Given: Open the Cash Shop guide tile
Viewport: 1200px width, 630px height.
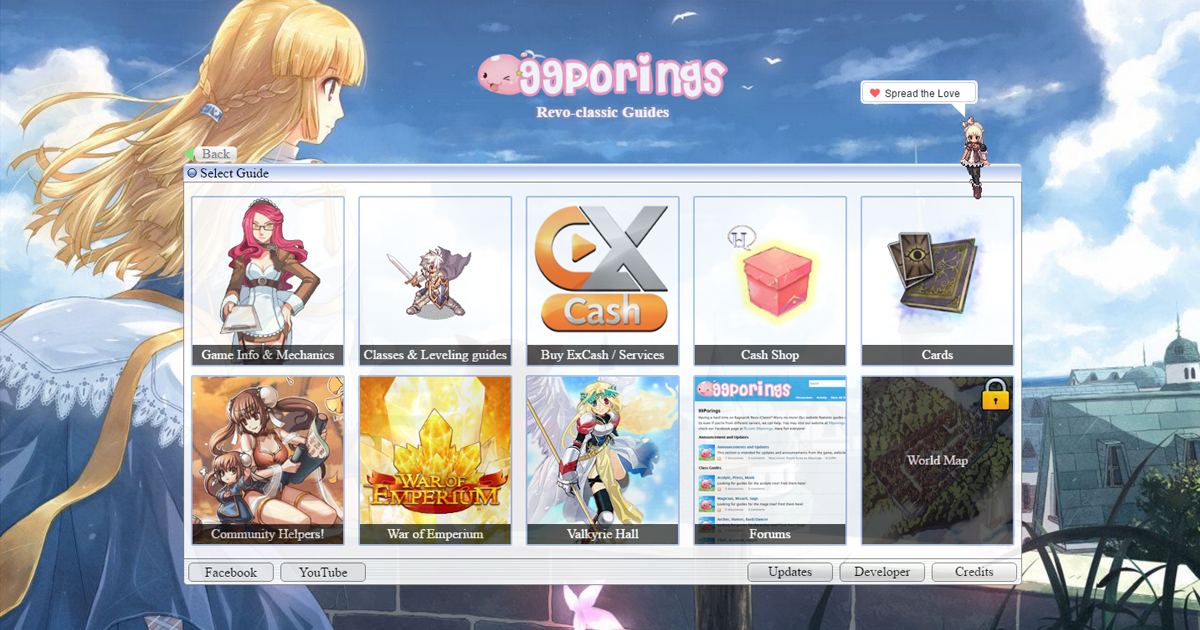Looking at the screenshot, I should 770,281.
